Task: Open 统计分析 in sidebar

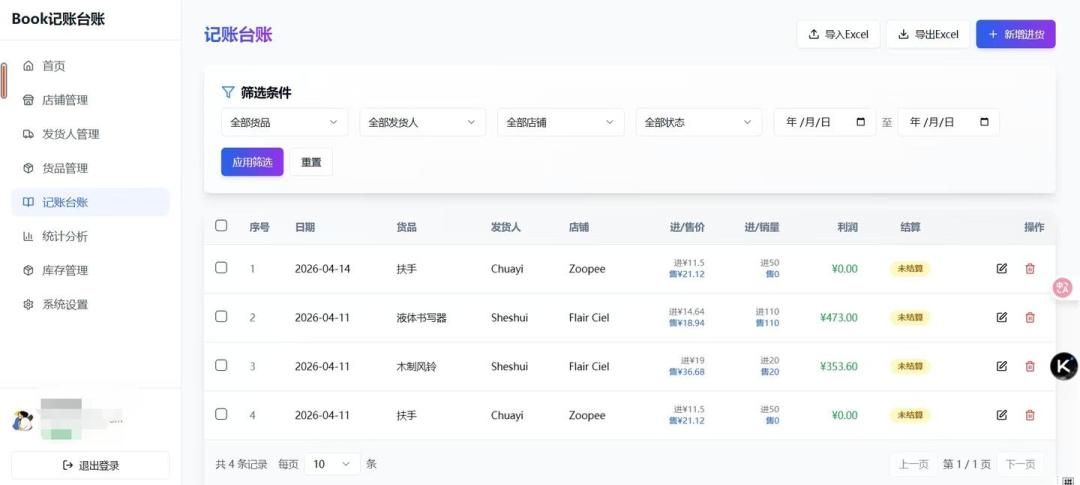Action: point(90,236)
